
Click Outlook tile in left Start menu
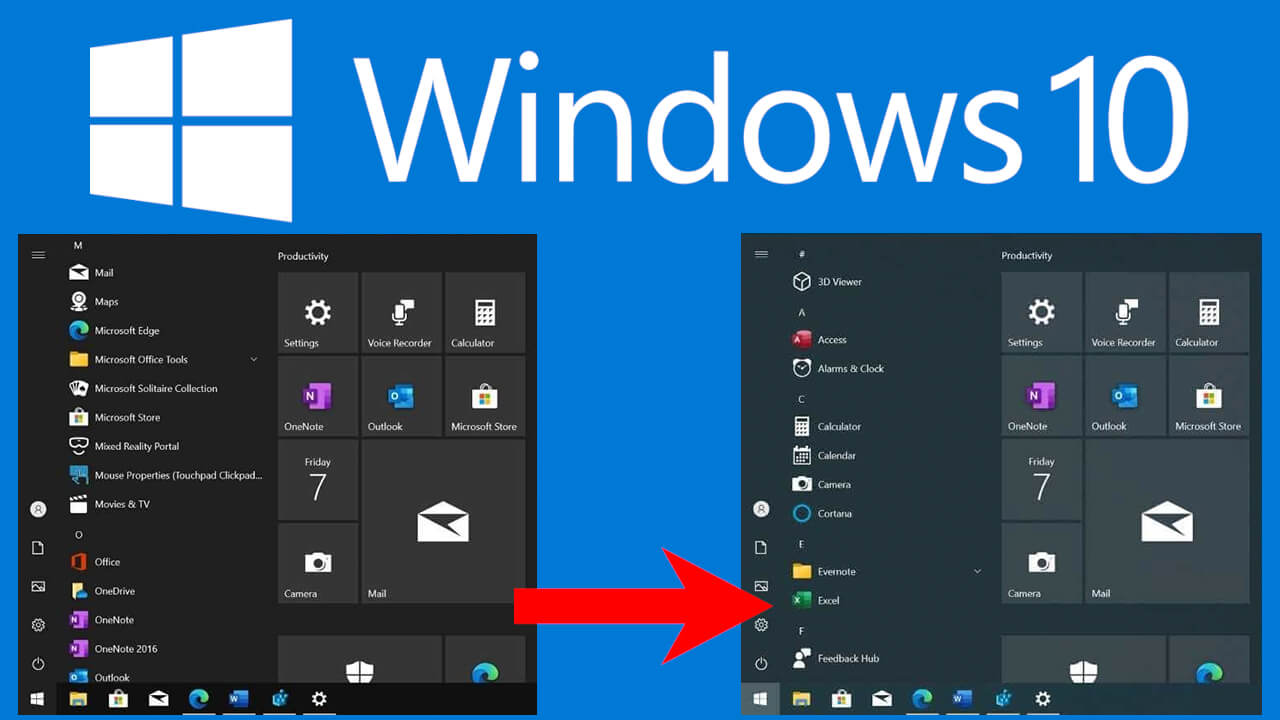pos(401,397)
